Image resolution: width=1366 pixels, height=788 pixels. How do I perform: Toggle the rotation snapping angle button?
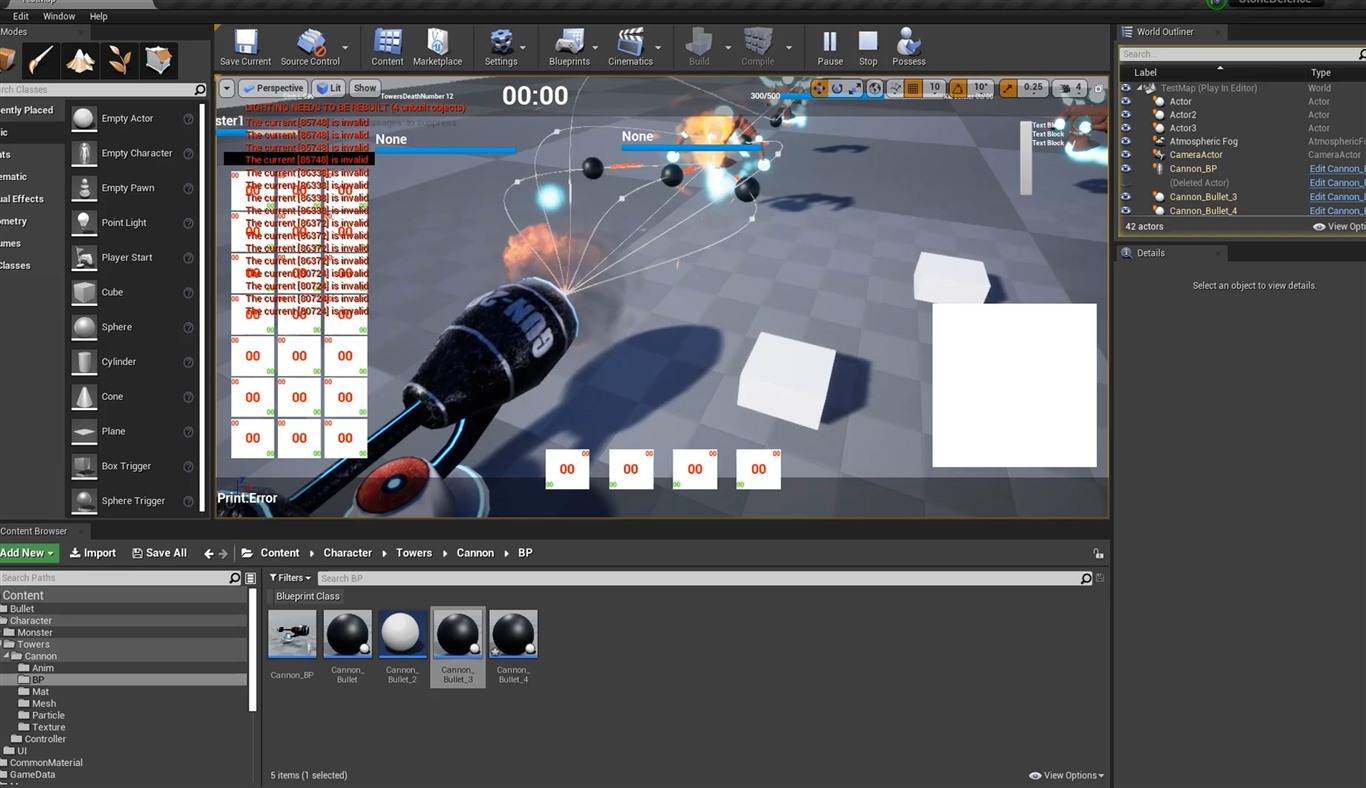958,88
